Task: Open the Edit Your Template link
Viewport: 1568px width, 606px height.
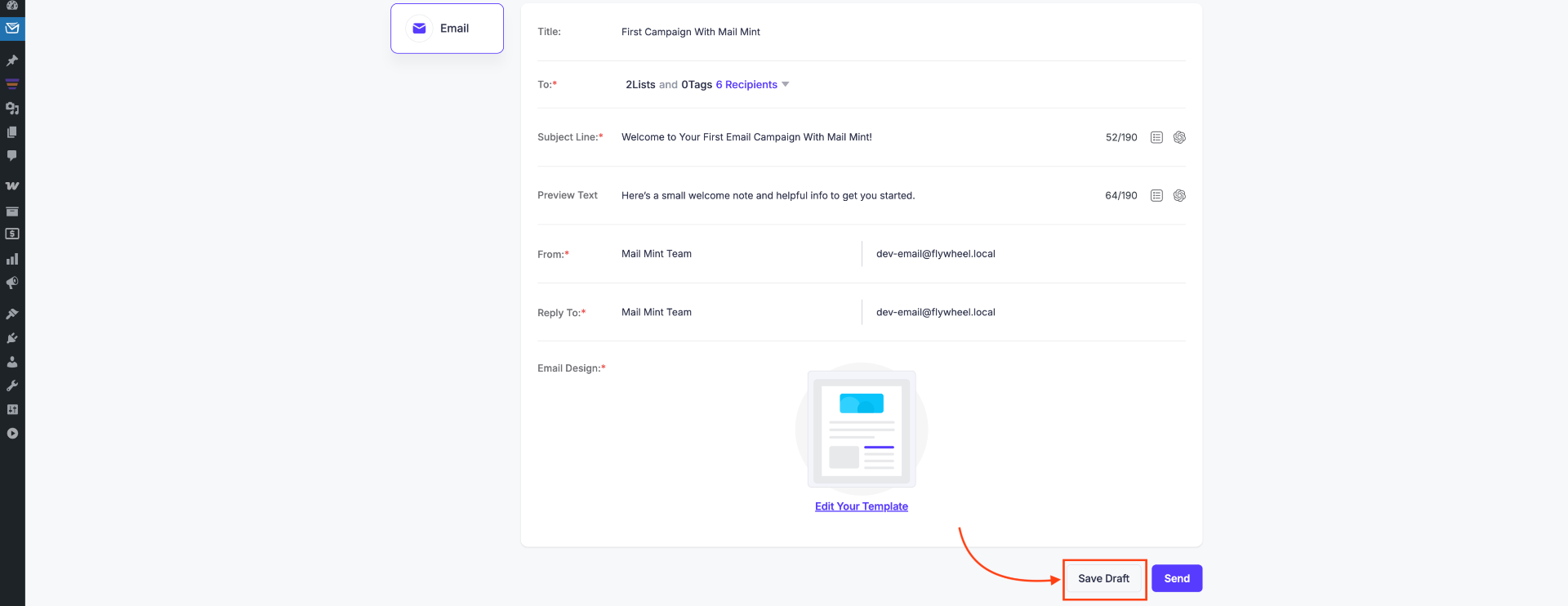Action: (862, 506)
